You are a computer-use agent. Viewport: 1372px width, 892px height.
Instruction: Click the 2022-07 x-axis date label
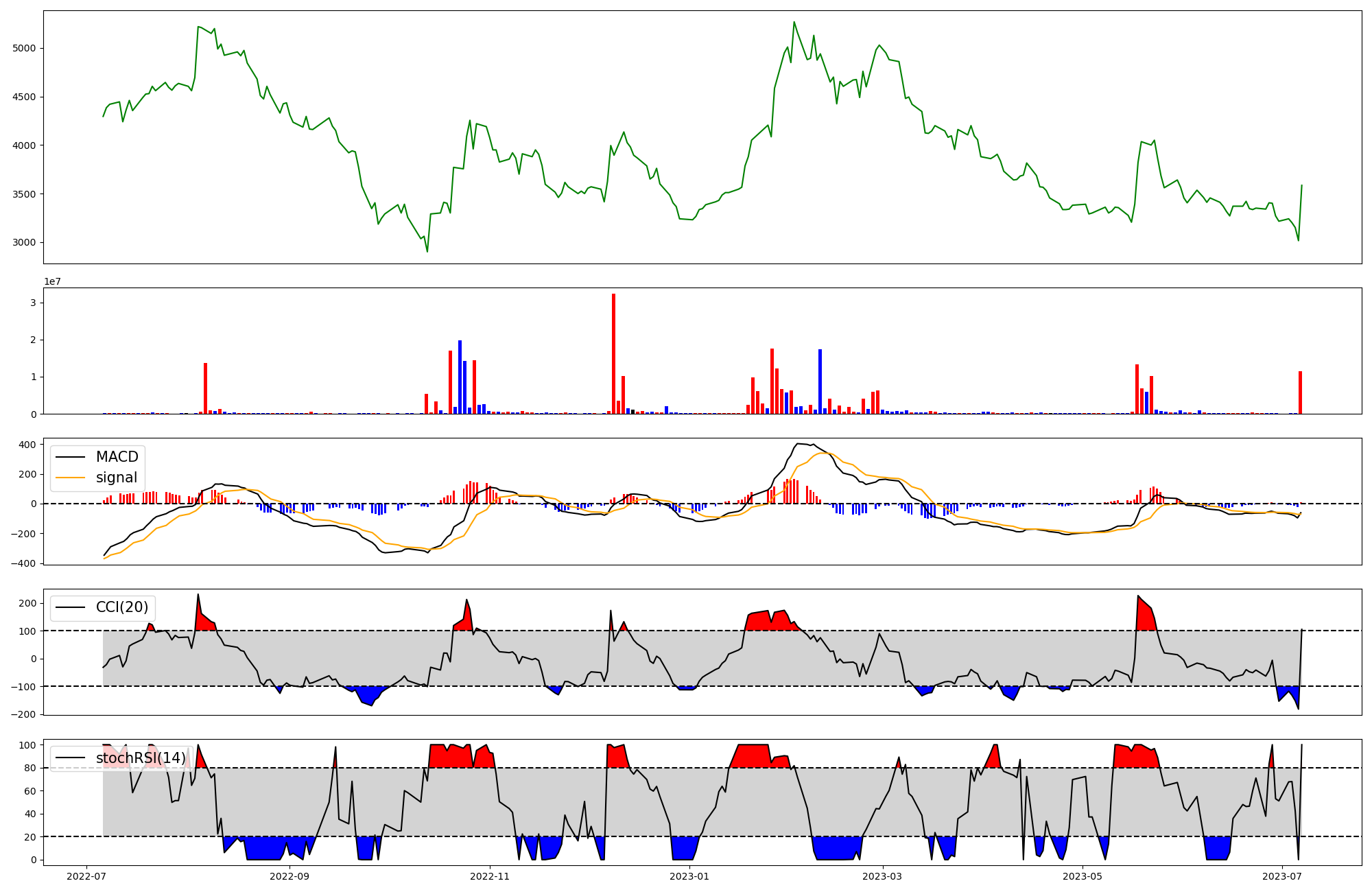click(86, 876)
